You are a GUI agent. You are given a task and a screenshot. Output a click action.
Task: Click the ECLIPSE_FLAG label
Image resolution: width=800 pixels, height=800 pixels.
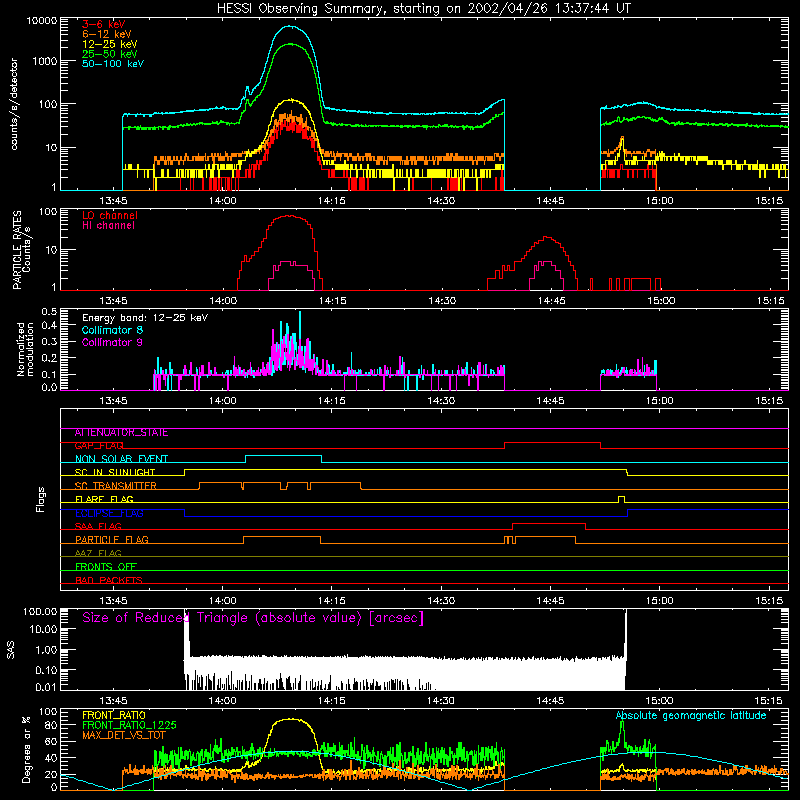(x=109, y=513)
